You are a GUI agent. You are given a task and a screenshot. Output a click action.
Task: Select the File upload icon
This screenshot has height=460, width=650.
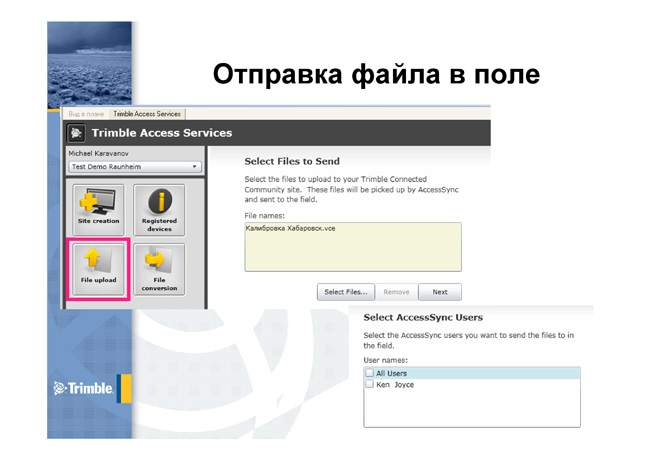(99, 269)
